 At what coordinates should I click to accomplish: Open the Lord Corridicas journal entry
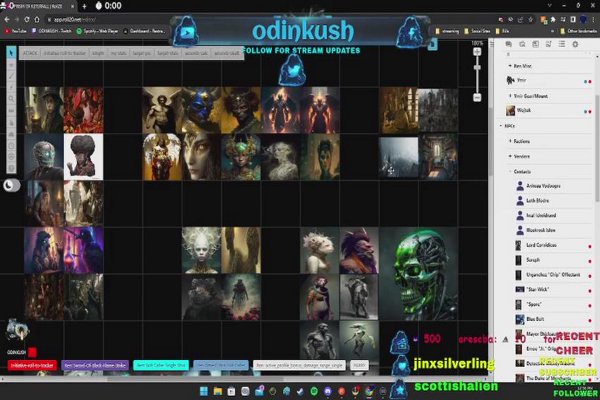click(553, 245)
